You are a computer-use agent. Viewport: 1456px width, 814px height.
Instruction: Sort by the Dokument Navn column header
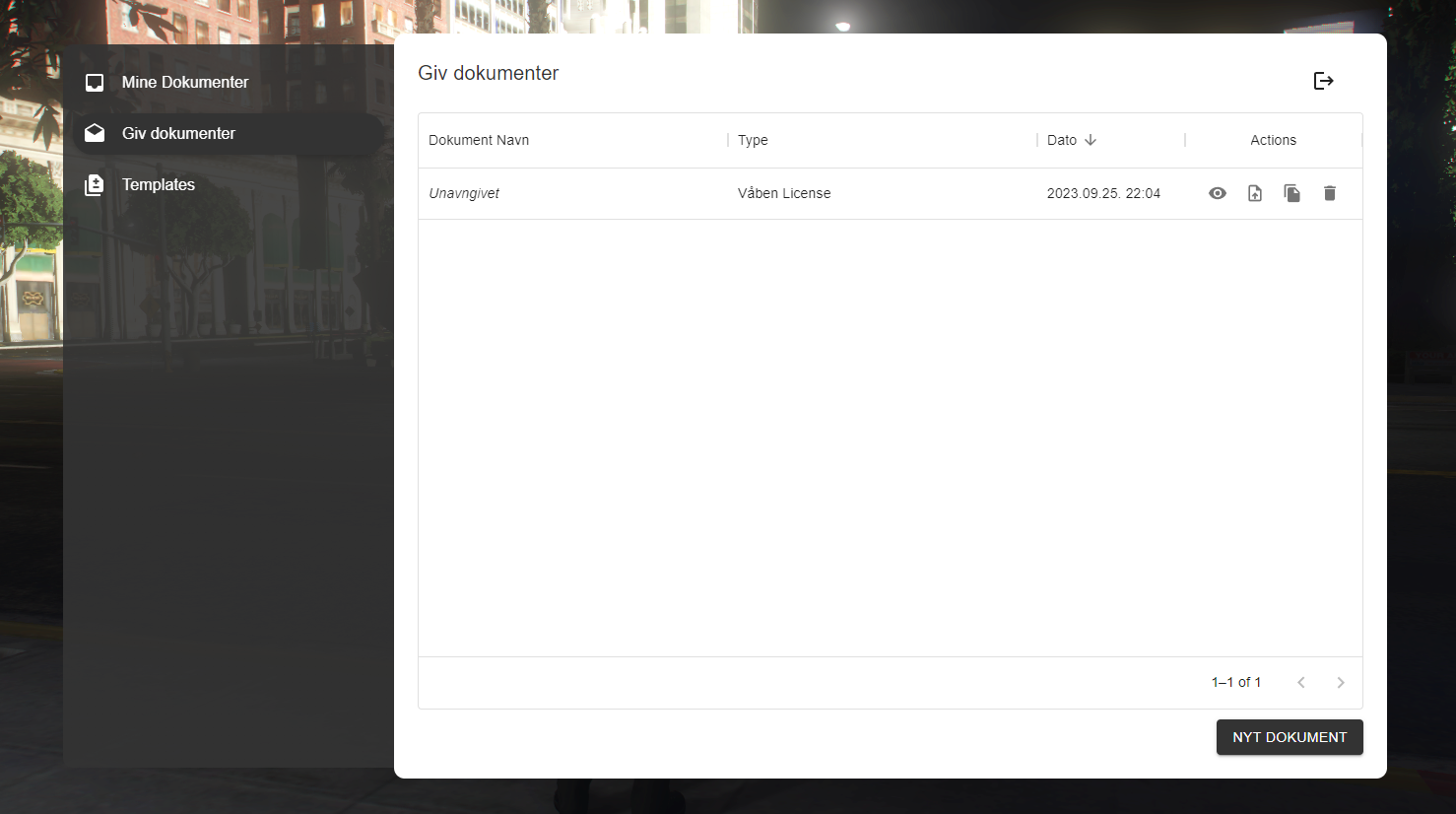[x=479, y=140]
